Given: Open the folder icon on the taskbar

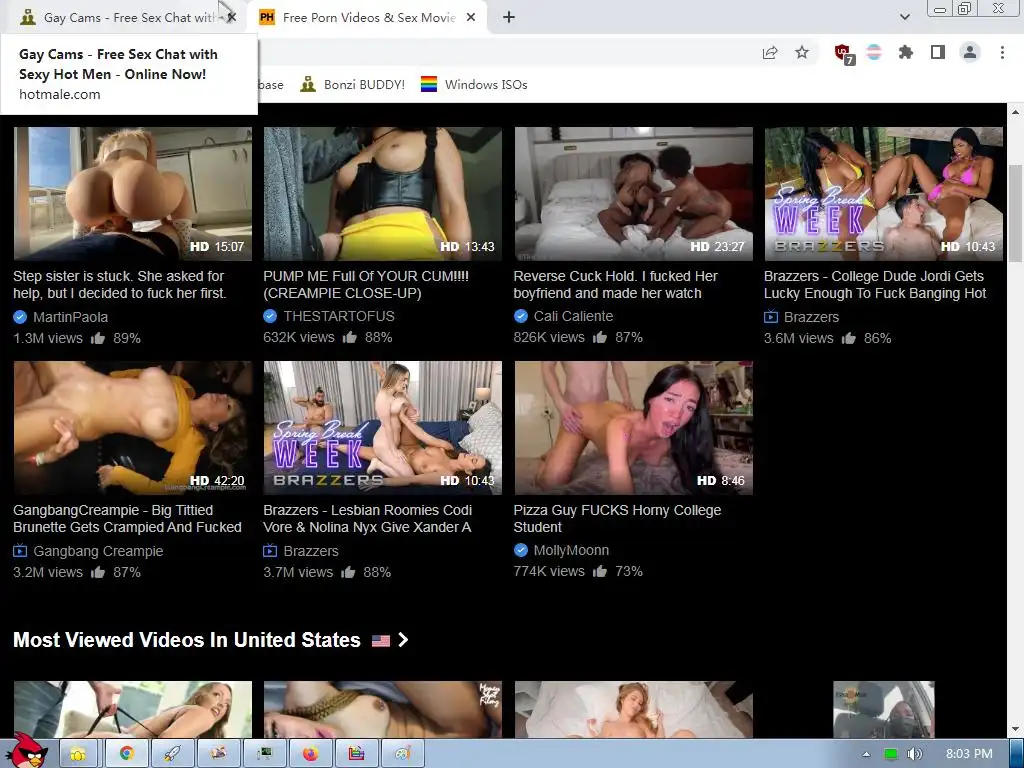Looking at the screenshot, I should pyautogui.click(x=78, y=754).
